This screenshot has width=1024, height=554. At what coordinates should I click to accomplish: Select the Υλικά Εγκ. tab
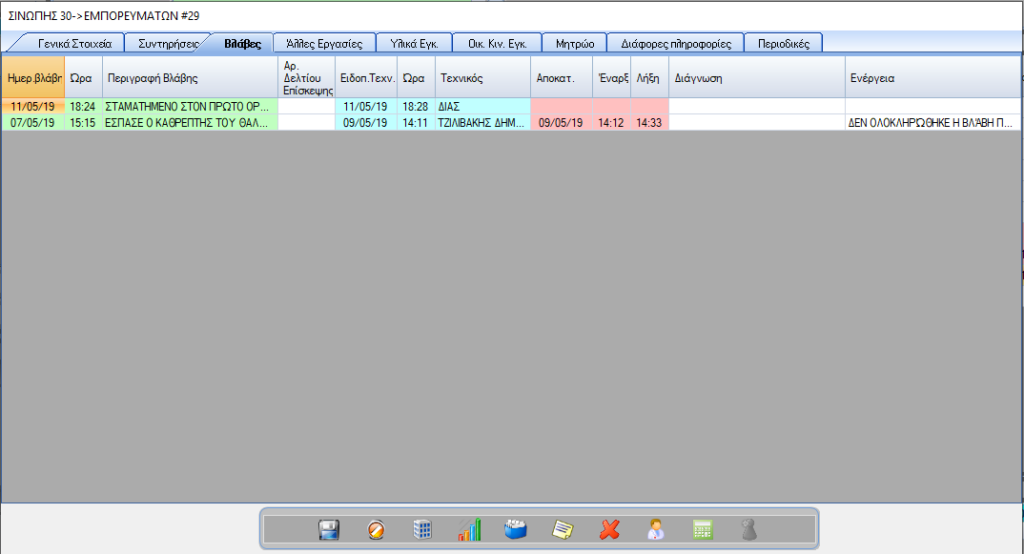(412, 43)
